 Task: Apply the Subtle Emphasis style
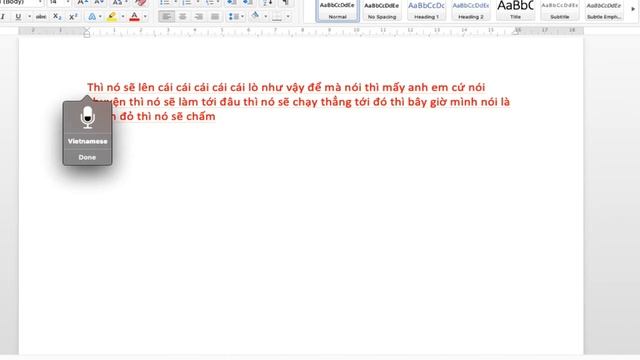[604, 11]
